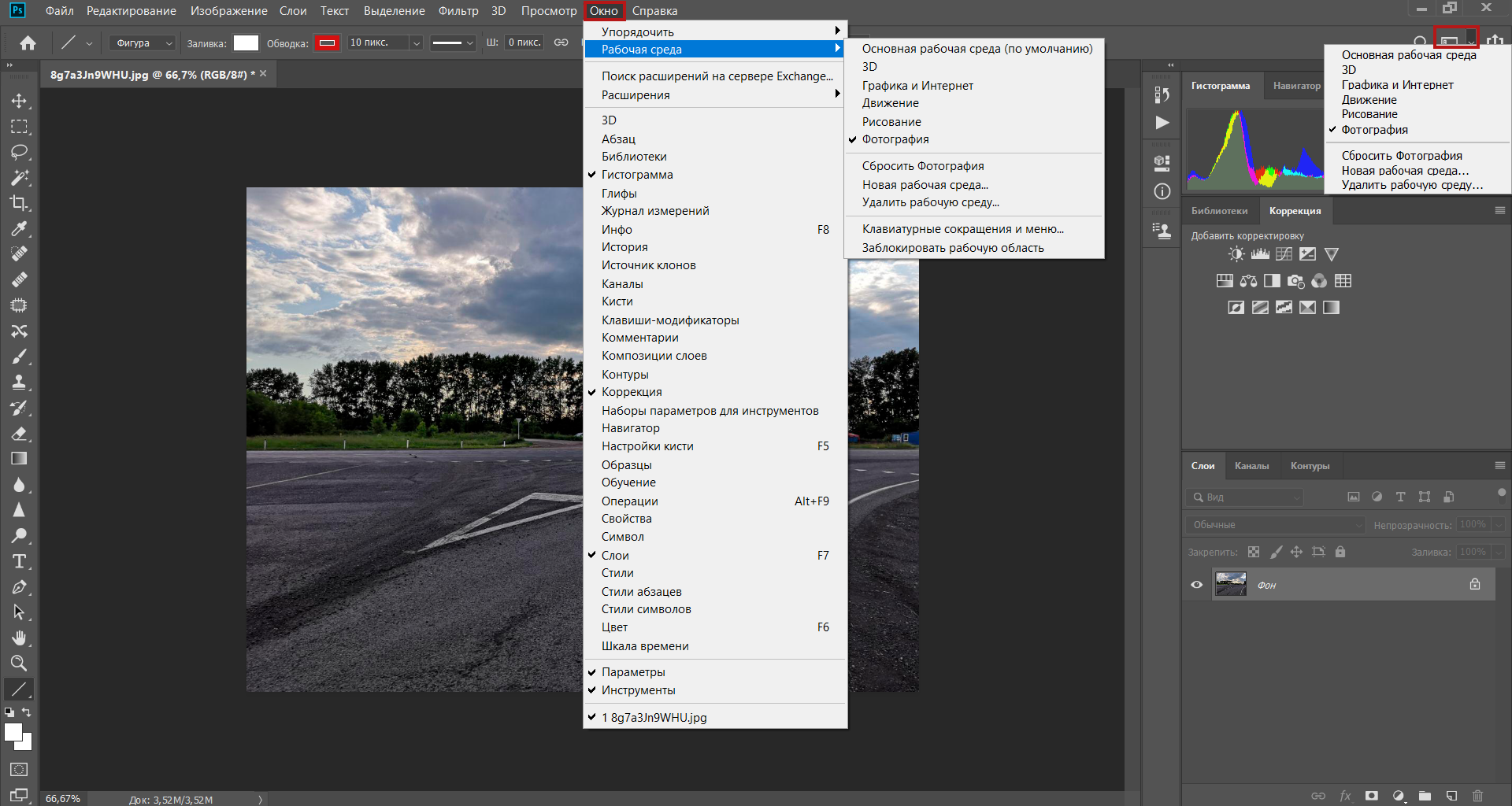Select the Hand tool

19,638
